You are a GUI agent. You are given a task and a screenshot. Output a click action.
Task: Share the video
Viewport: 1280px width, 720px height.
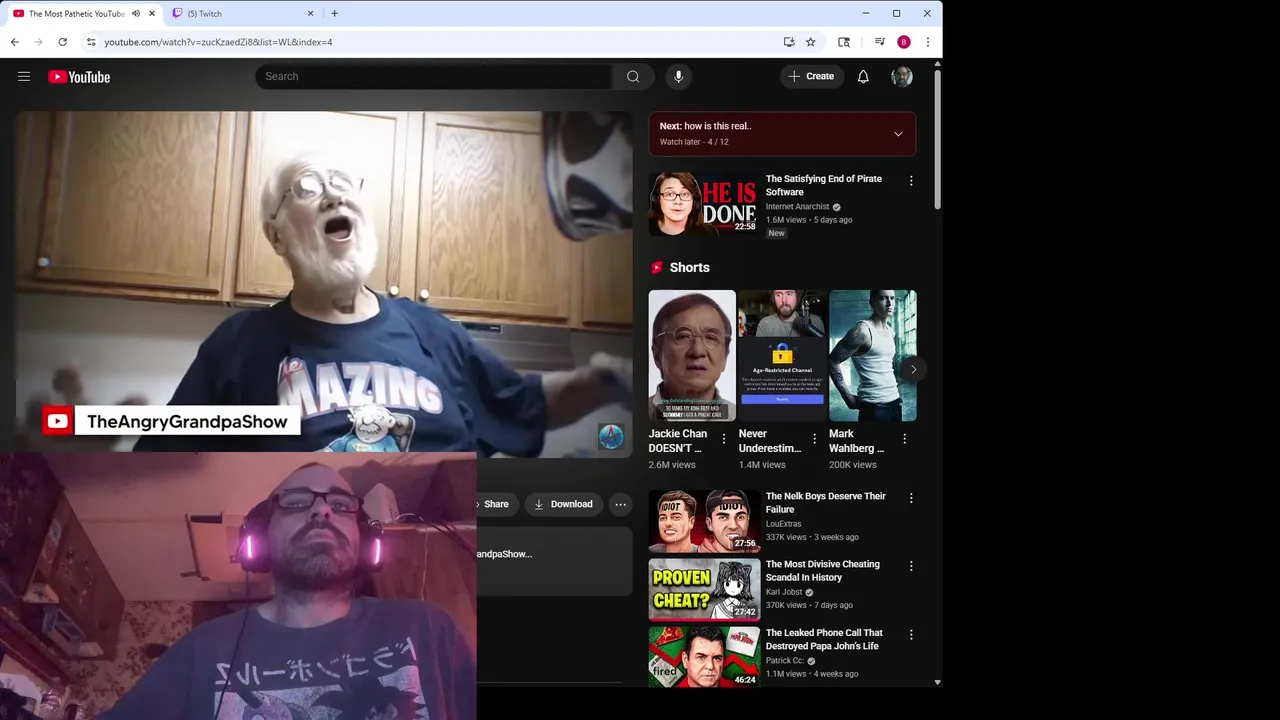[x=494, y=504]
